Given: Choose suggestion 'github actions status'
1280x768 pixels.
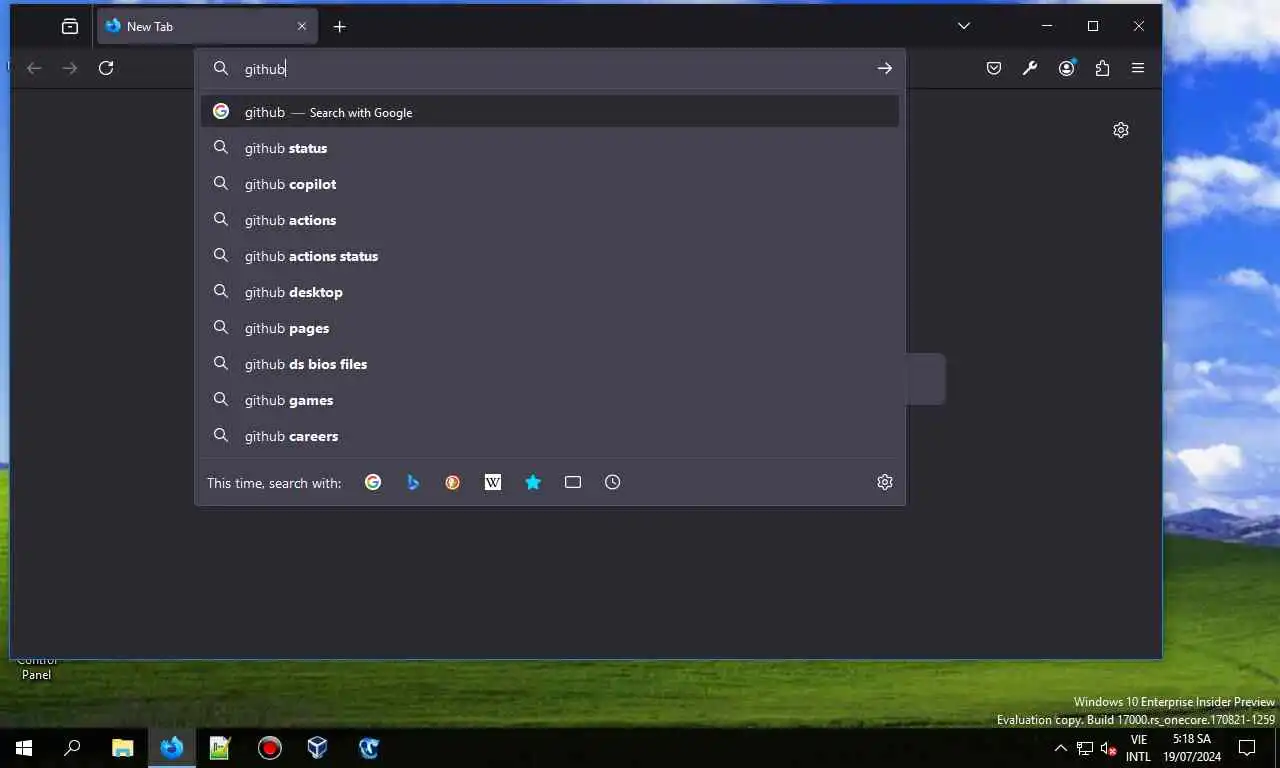Looking at the screenshot, I should (x=550, y=256).
